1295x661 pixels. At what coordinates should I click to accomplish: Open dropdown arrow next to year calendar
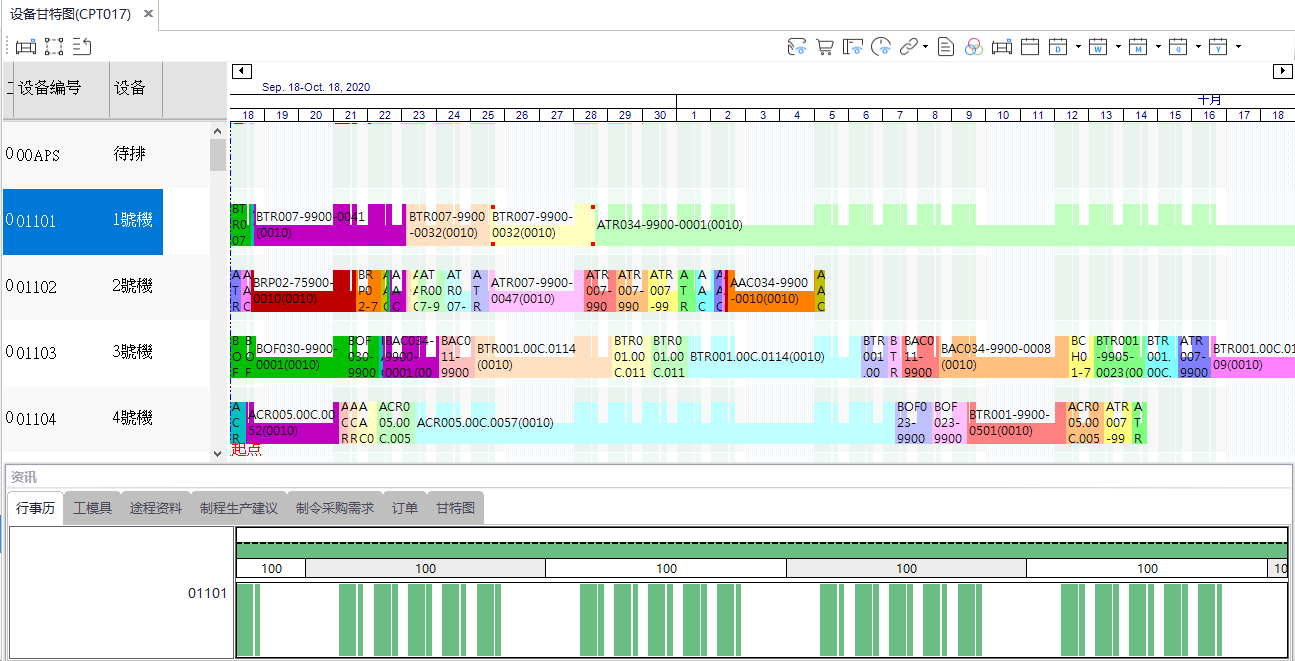pos(1238,47)
